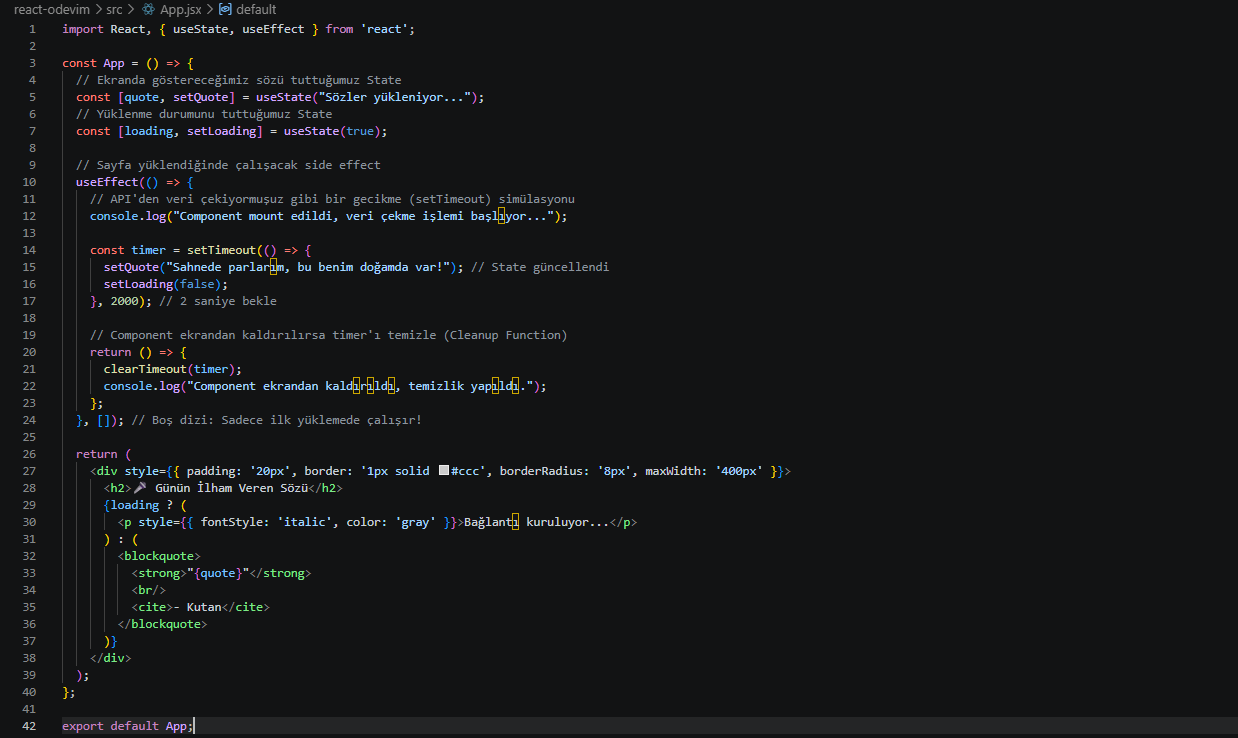Image resolution: width=1238 pixels, height=738 pixels.
Task: Click the "Sözler yükleniyor..." string
Action: click(394, 97)
